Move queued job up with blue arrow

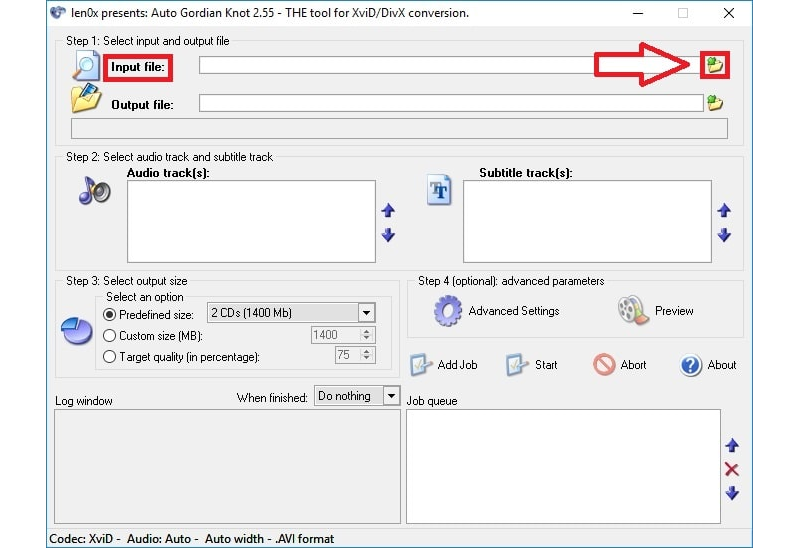(x=732, y=445)
